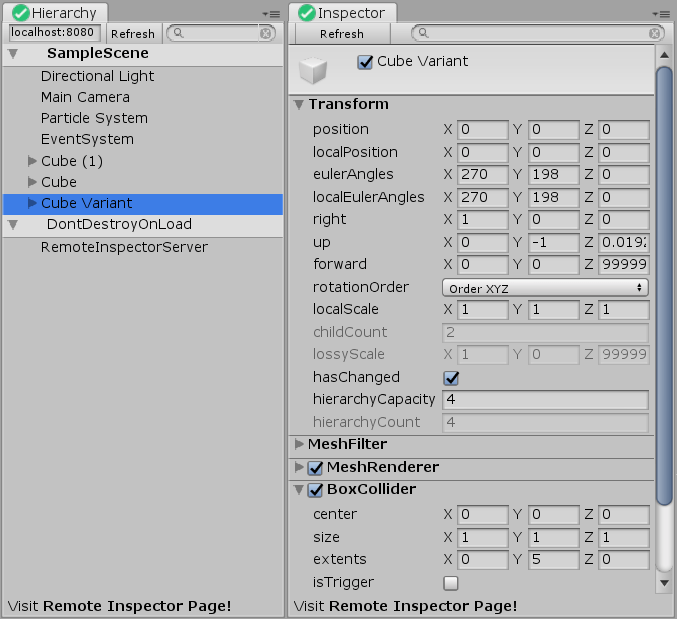
Task: Click the magnifier icon in the Inspector search
Action: click(423, 33)
